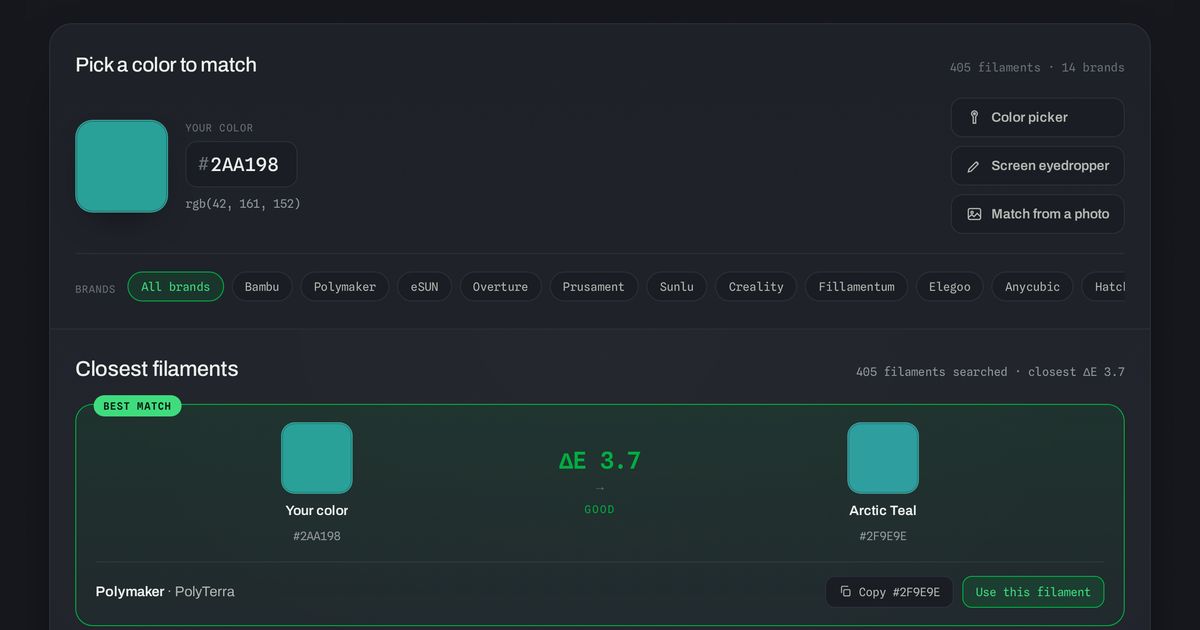This screenshot has width=1200, height=630.
Task: Click the large Your Color swatch
Action: coord(122,166)
